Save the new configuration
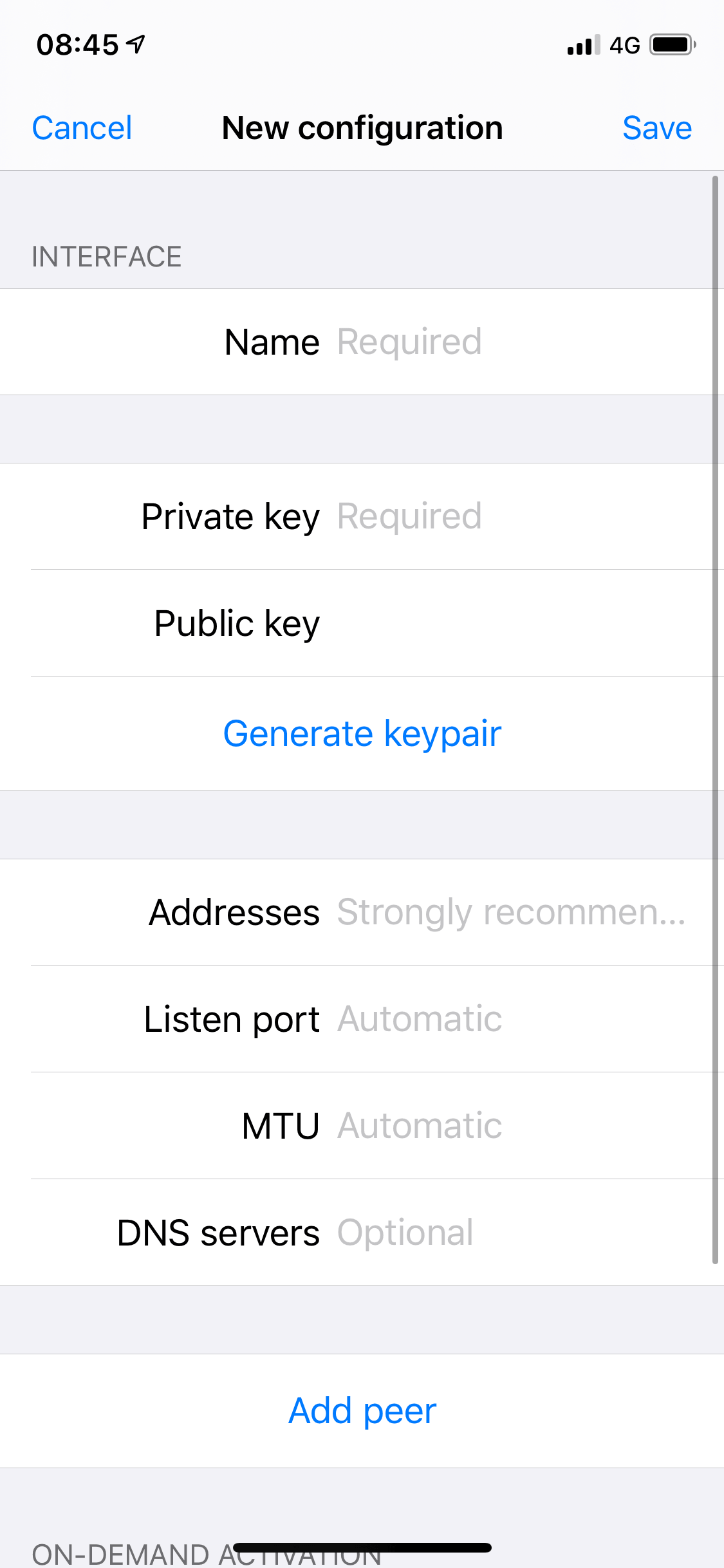 (x=657, y=127)
